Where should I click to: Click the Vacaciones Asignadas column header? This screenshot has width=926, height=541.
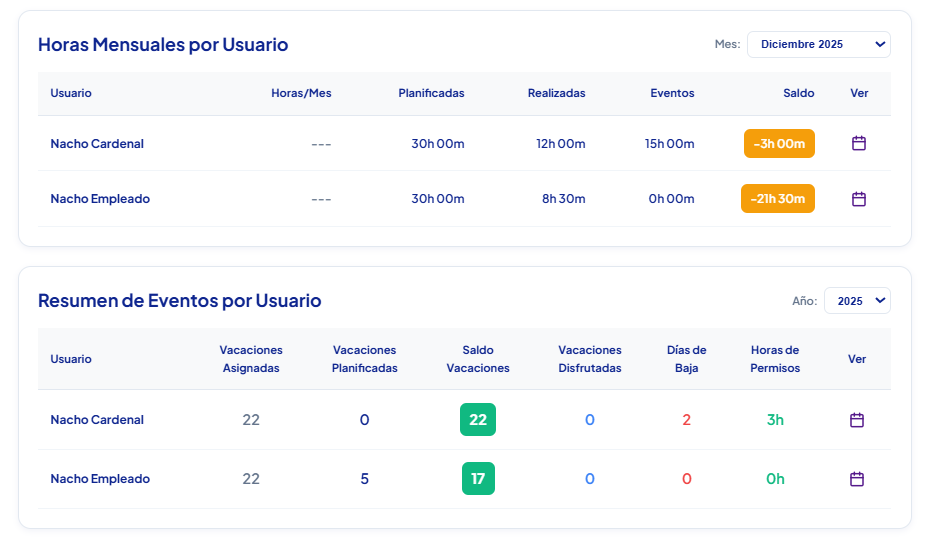251,359
